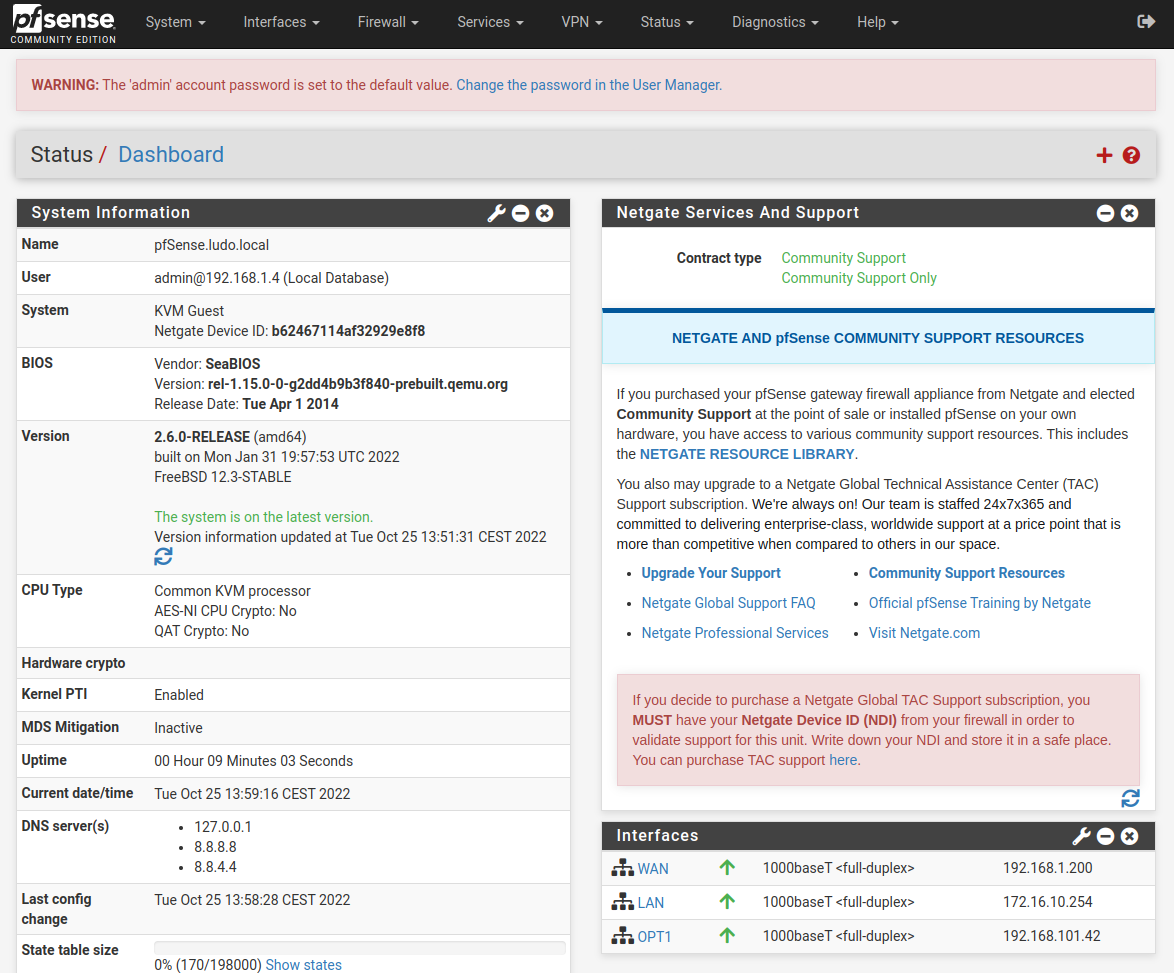
Task: Open the Netgate Professional Services link
Action: click(734, 633)
